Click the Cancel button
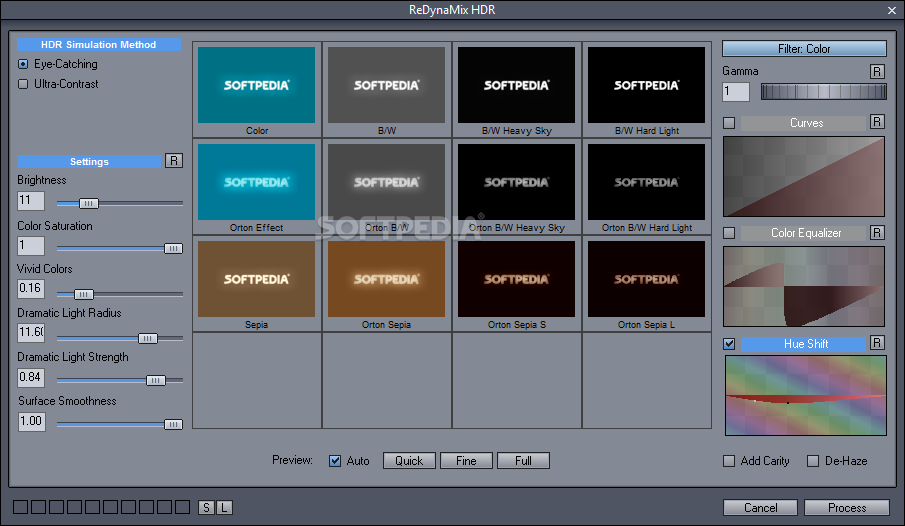 [x=760, y=508]
